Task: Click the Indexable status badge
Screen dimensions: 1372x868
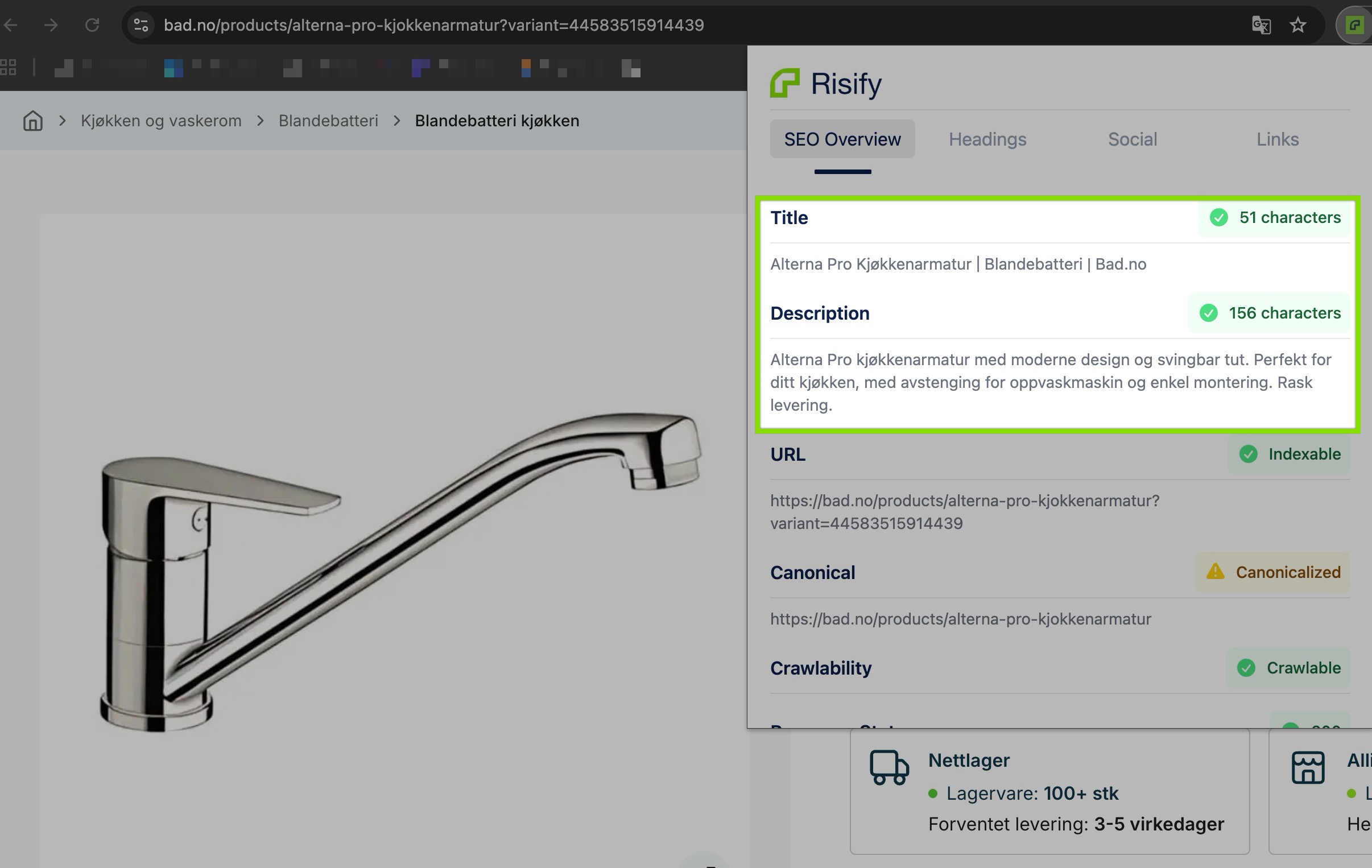Action: click(x=1290, y=454)
